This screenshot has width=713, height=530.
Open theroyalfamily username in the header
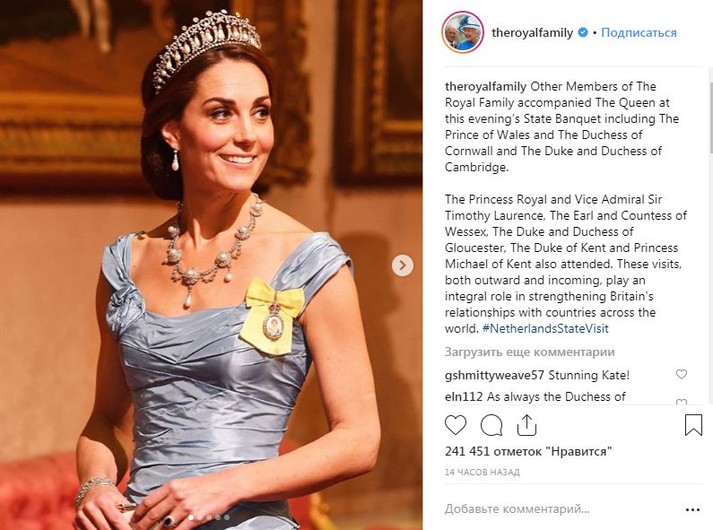point(532,33)
